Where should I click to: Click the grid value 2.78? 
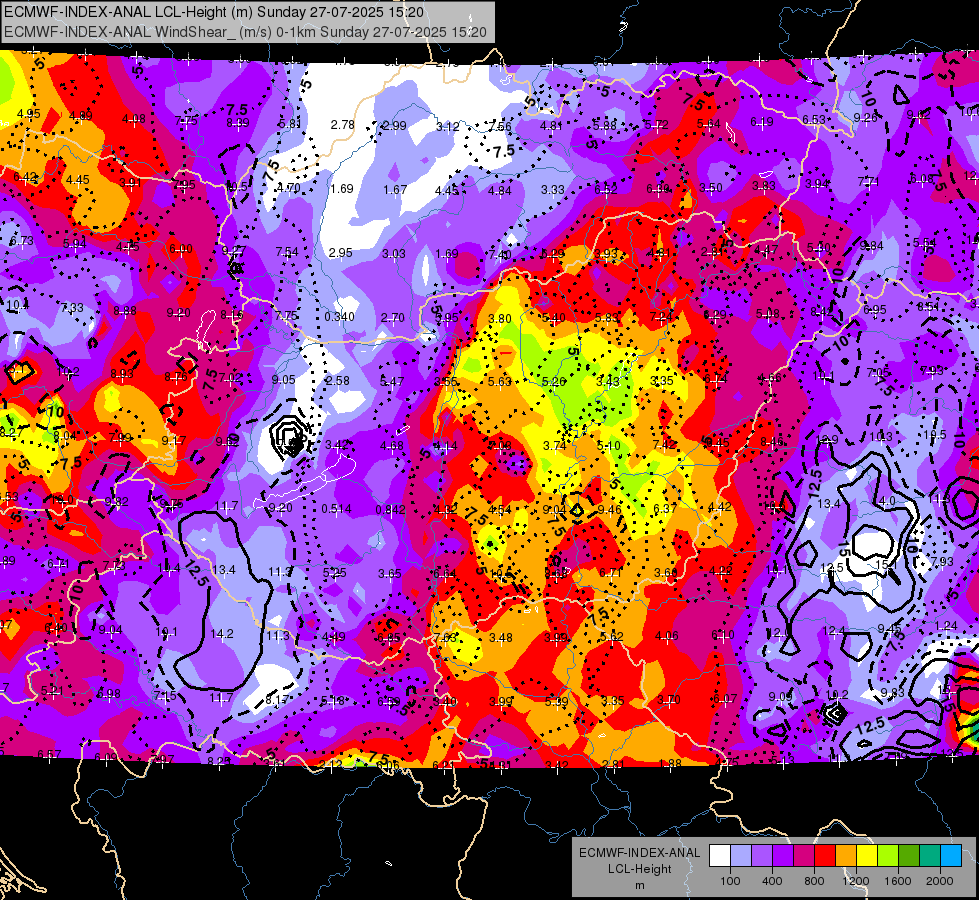tap(343, 125)
